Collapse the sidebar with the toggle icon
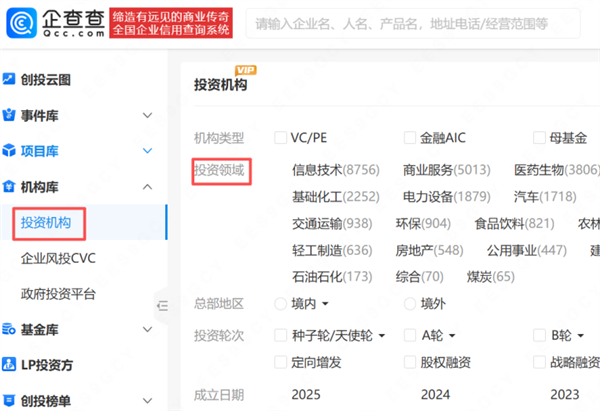600x411 pixels. click(x=162, y=305)
